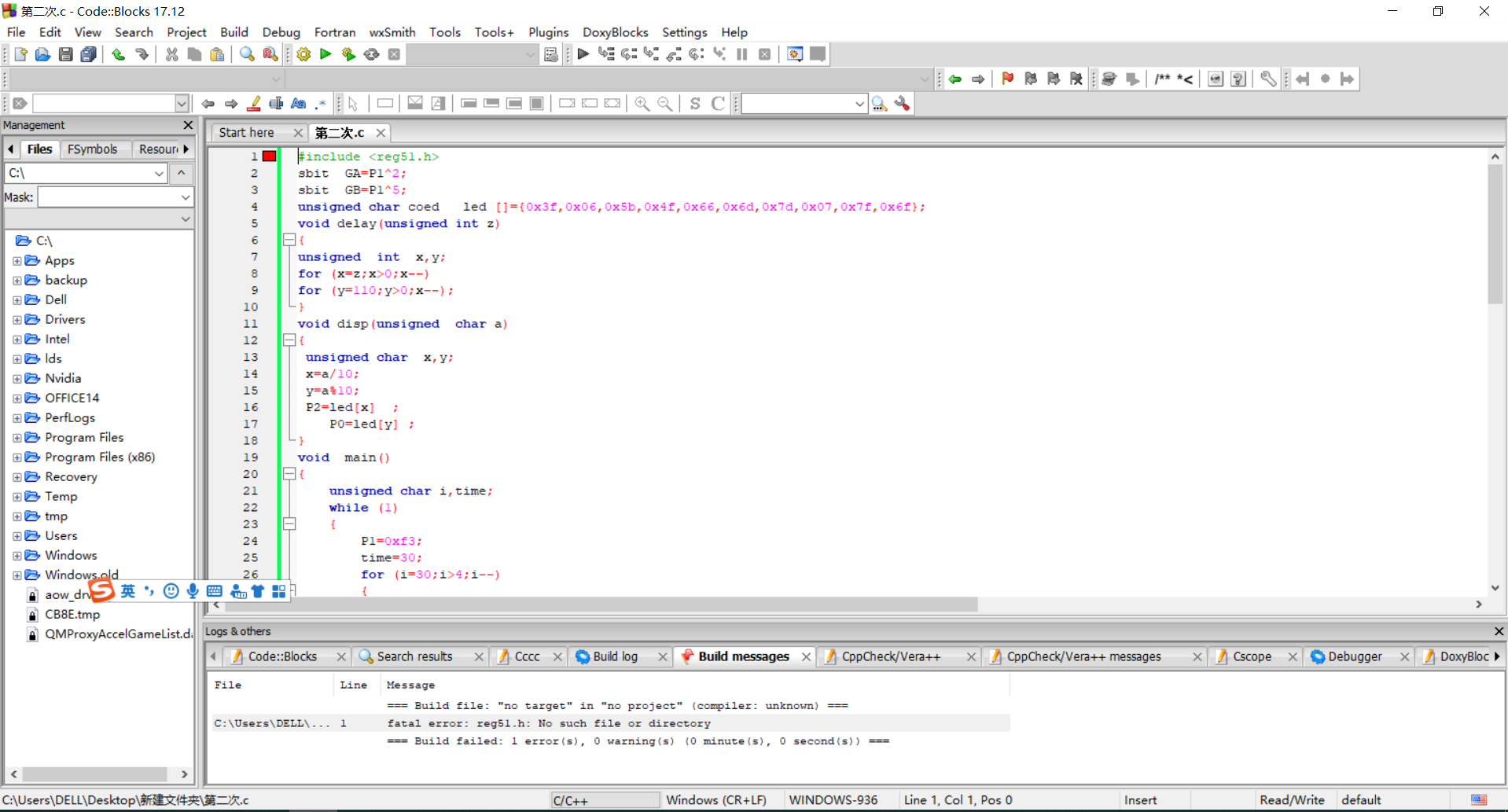Image resolution: width=1508 pixels, height=812 pixels.
Task: Click the Save all files icon
Action: 89,54
